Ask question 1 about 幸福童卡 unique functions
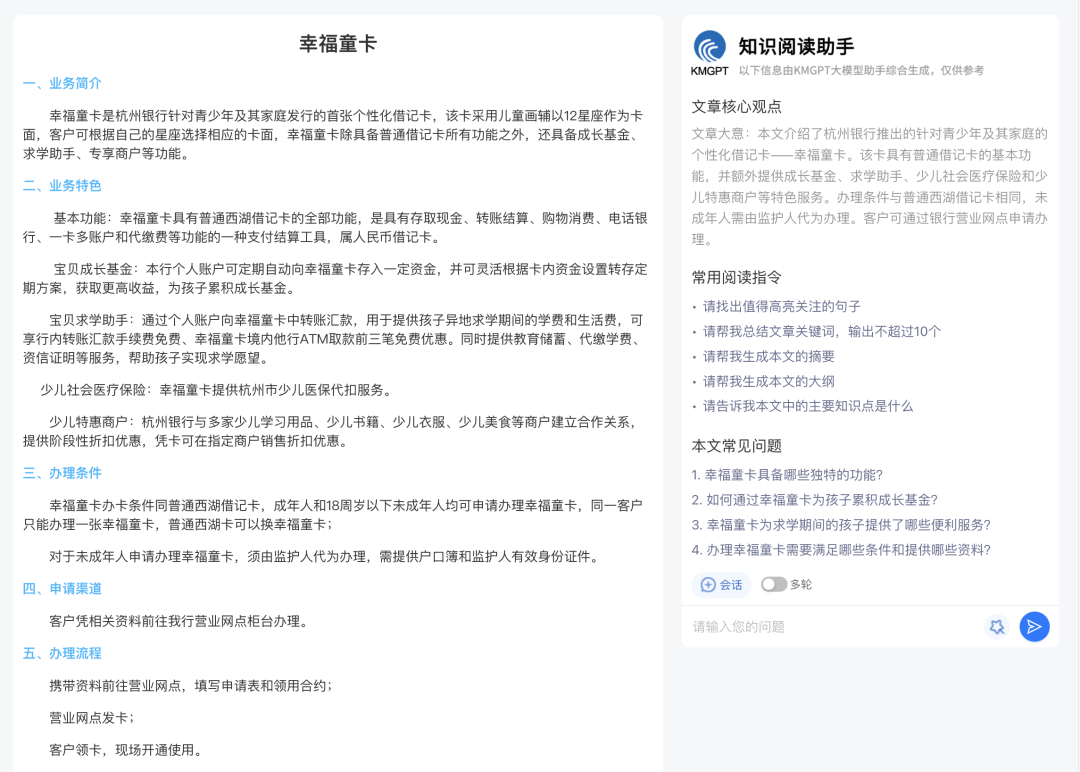1080x772 pixels. tap(787, 475)
